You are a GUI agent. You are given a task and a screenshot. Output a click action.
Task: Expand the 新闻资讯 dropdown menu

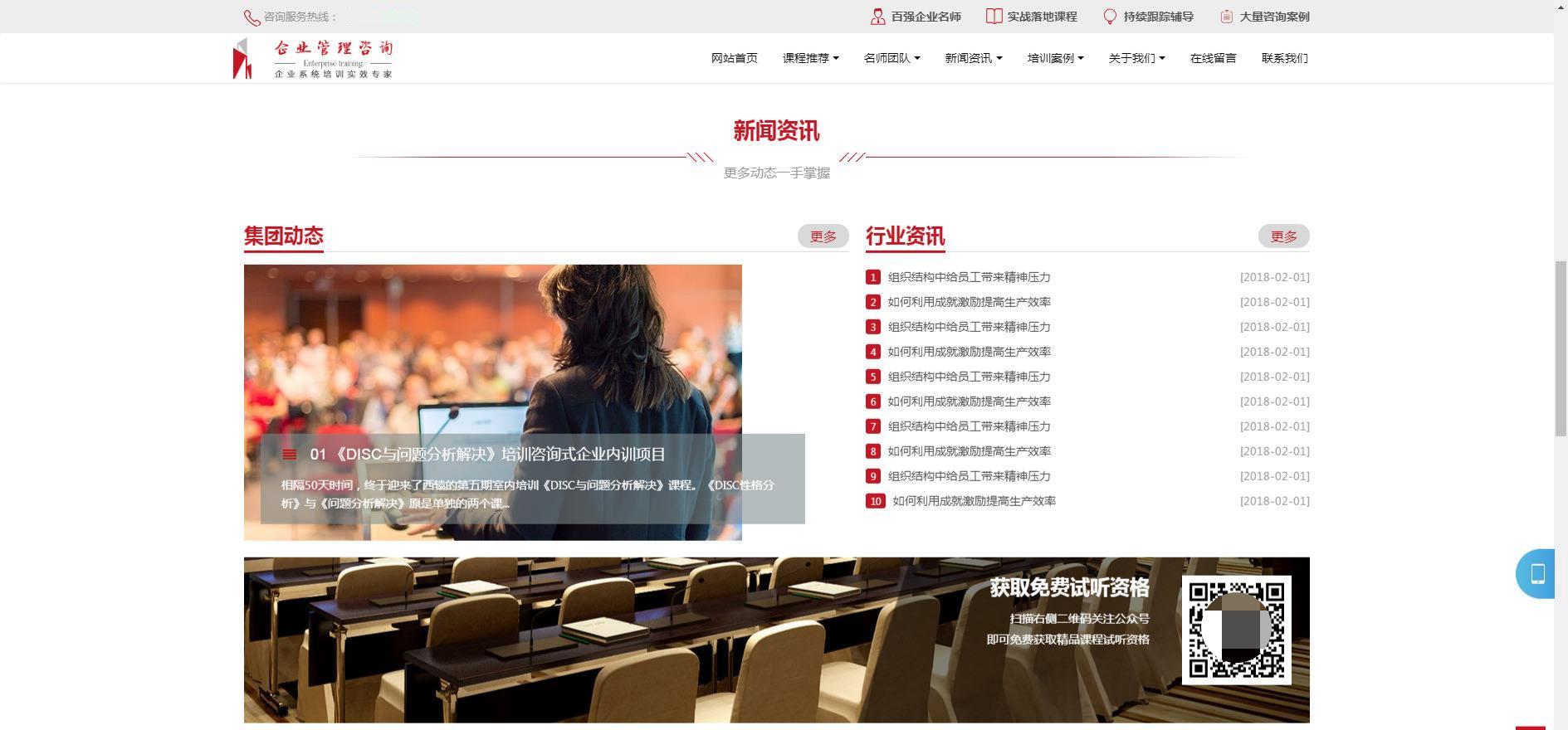pyautogui.click(x=973, y=58)
